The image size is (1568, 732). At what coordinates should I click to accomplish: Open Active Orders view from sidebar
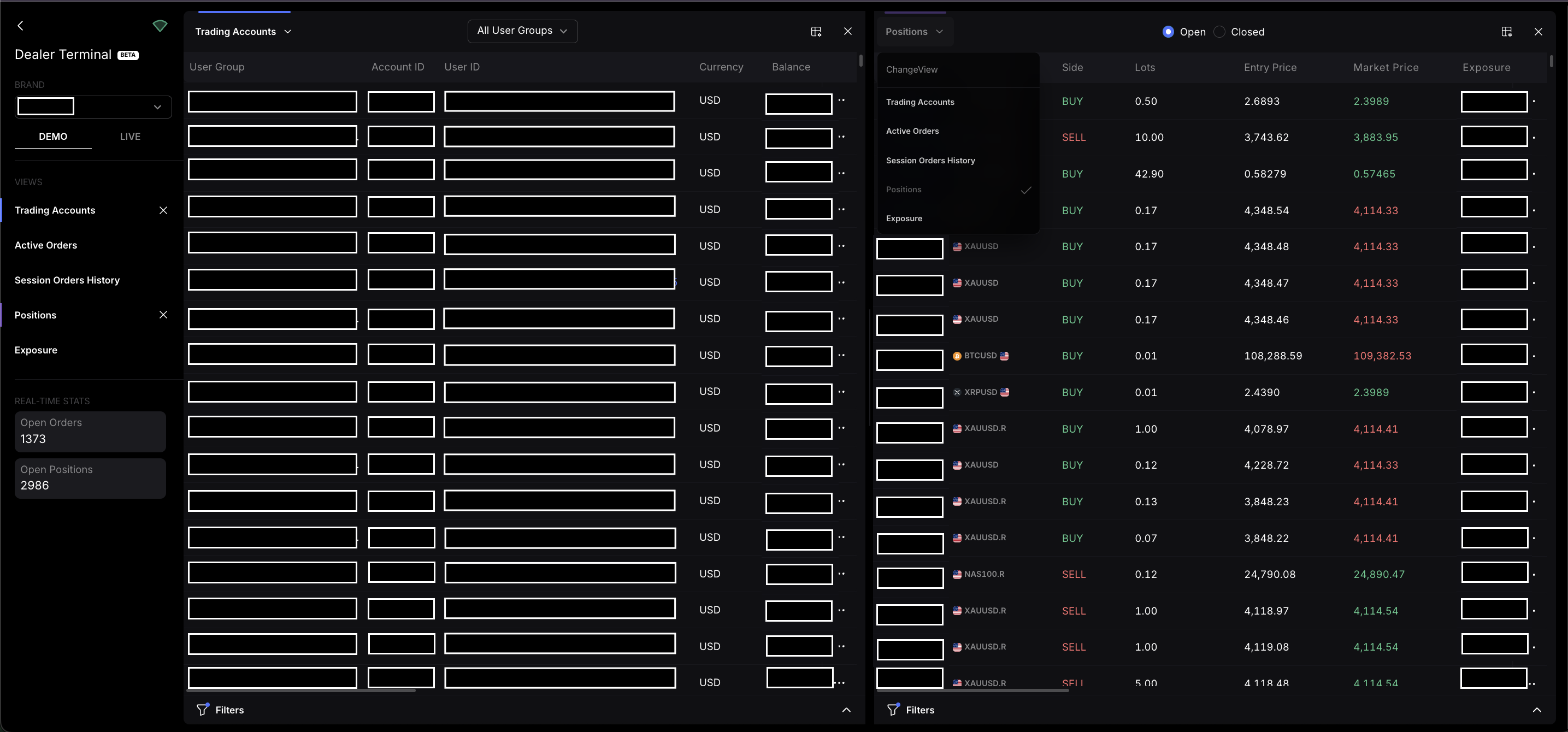[46, 245]
